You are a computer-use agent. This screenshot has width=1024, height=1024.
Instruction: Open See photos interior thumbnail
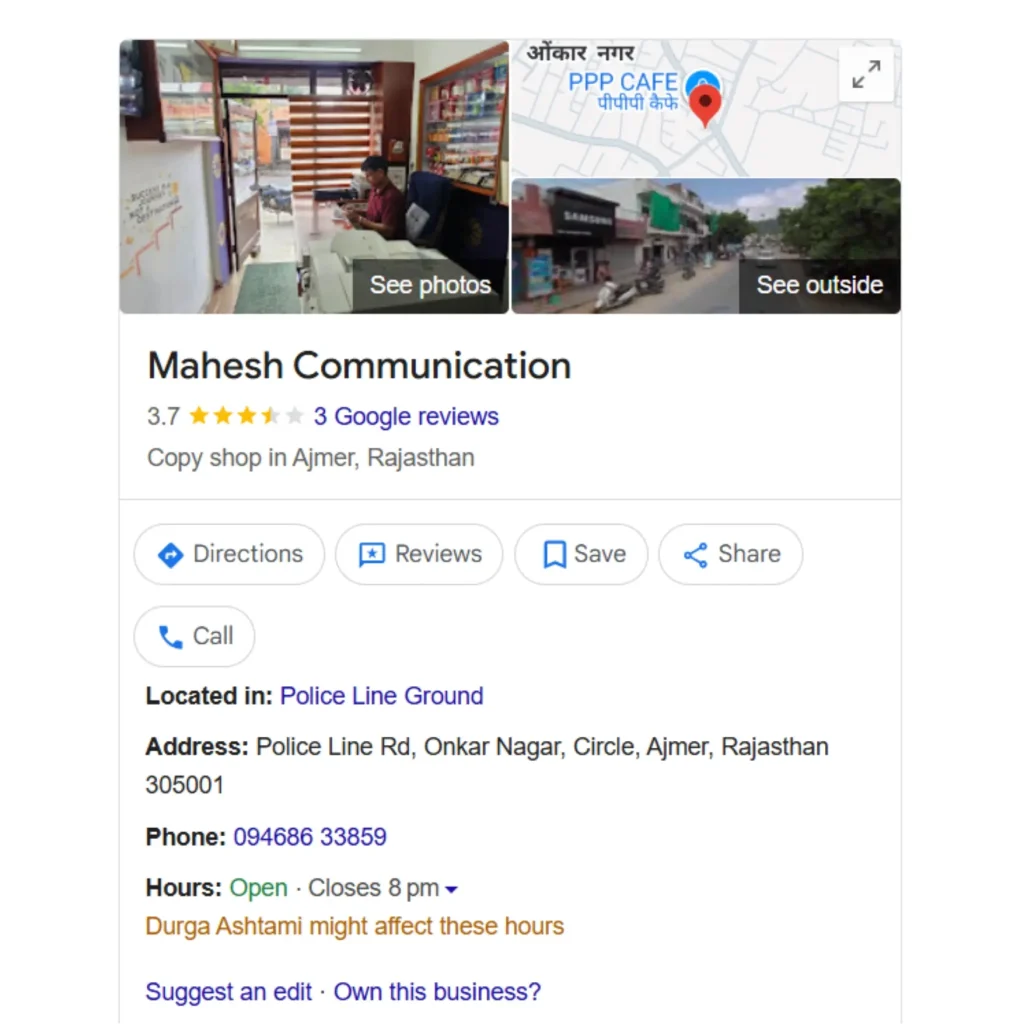coord(314,176)
